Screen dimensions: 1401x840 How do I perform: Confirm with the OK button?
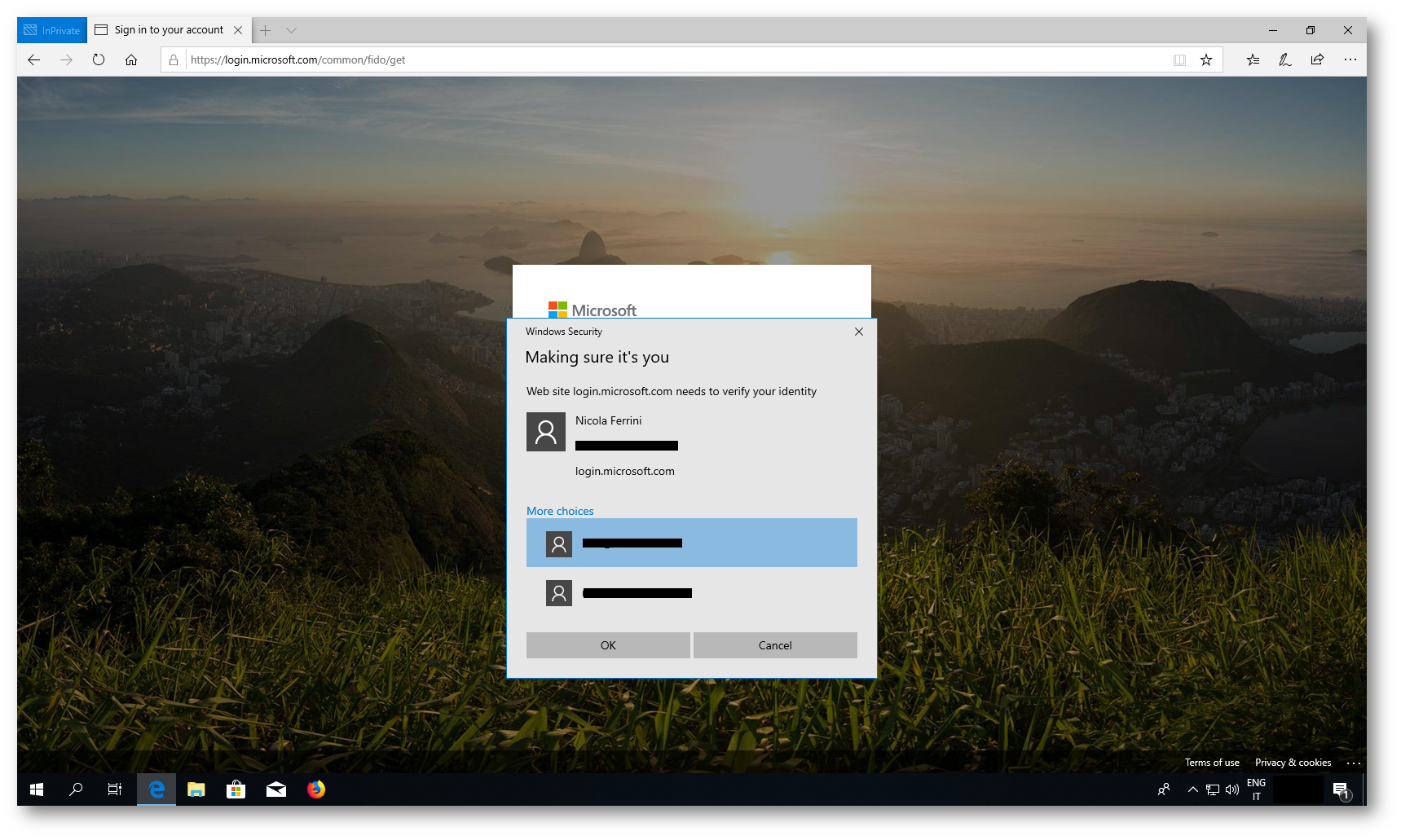tap(608, 645)
